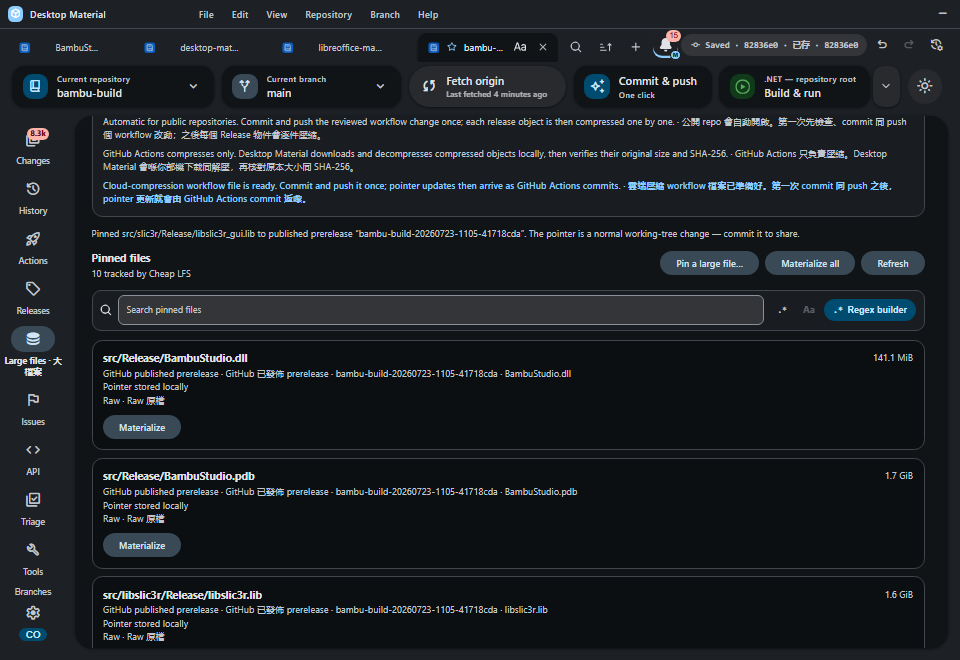Click the search magnifier in tab bar

coord(576,47)
